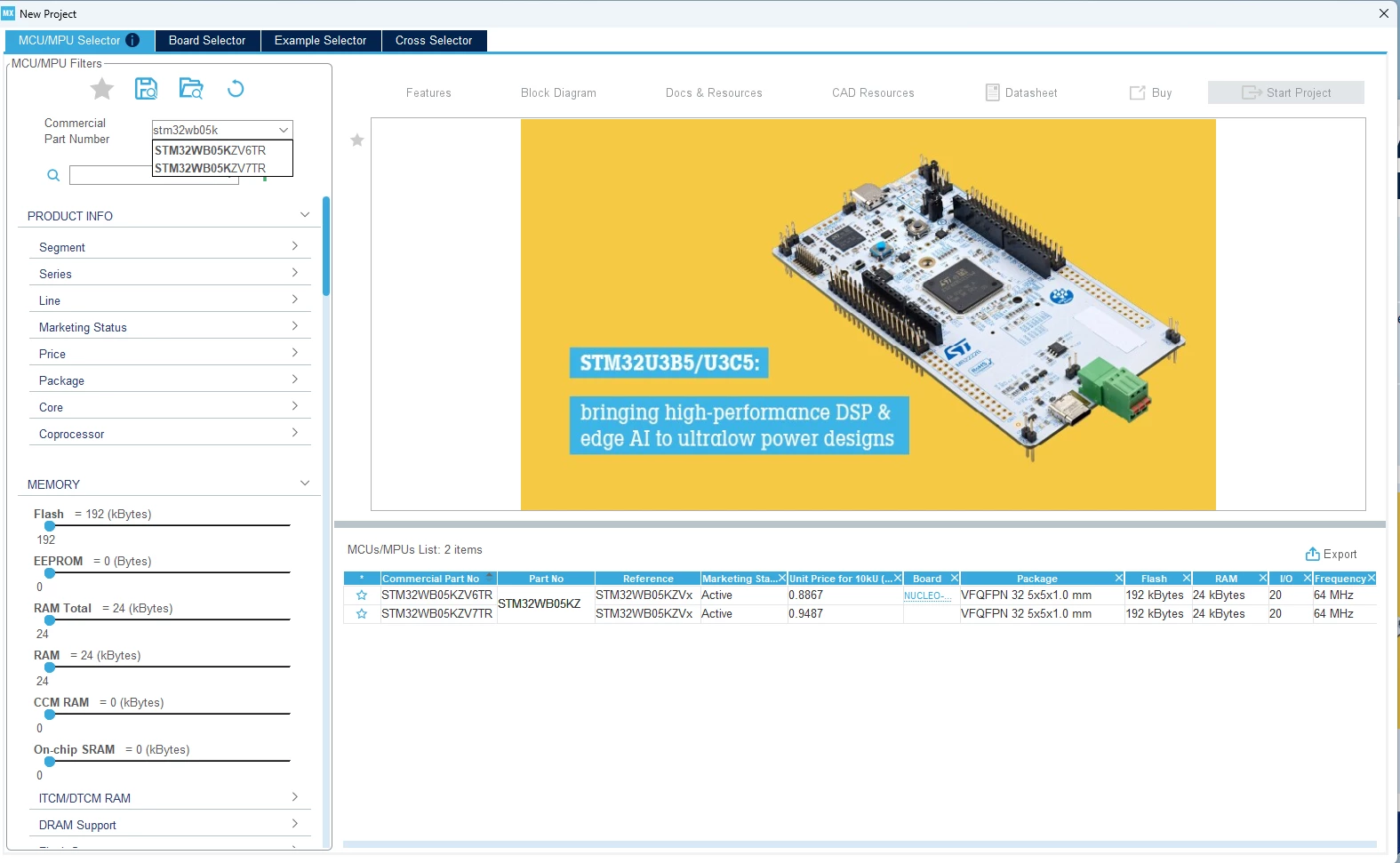The width and height of the screenshot is (1400, 863).
Task: Click the Start Project button
Action: coord(1286,92)
